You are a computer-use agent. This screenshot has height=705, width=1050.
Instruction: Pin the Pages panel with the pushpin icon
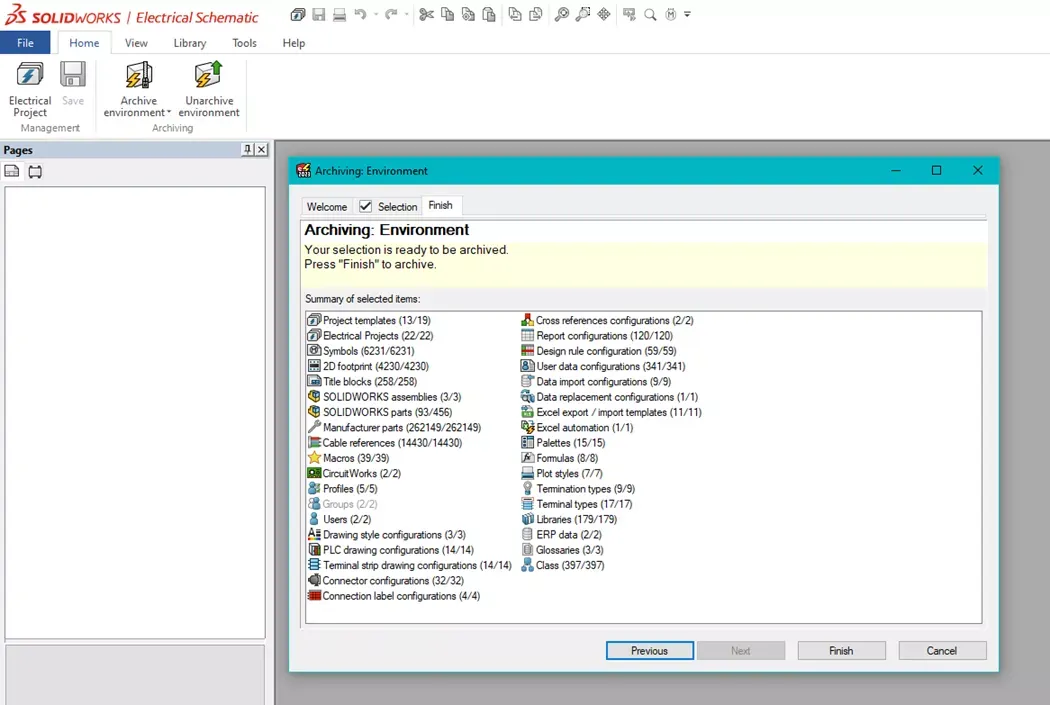(247, 149)
